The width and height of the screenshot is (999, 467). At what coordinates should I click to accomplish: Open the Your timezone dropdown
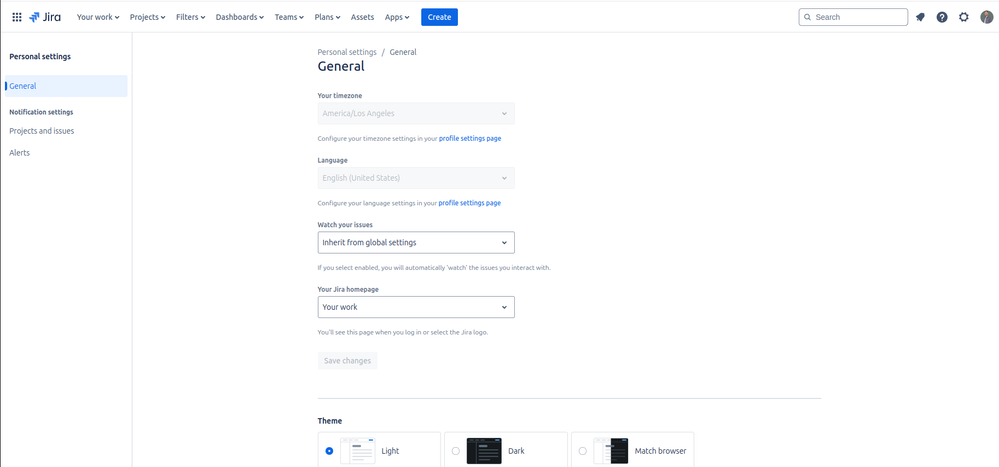pos(416,113)
